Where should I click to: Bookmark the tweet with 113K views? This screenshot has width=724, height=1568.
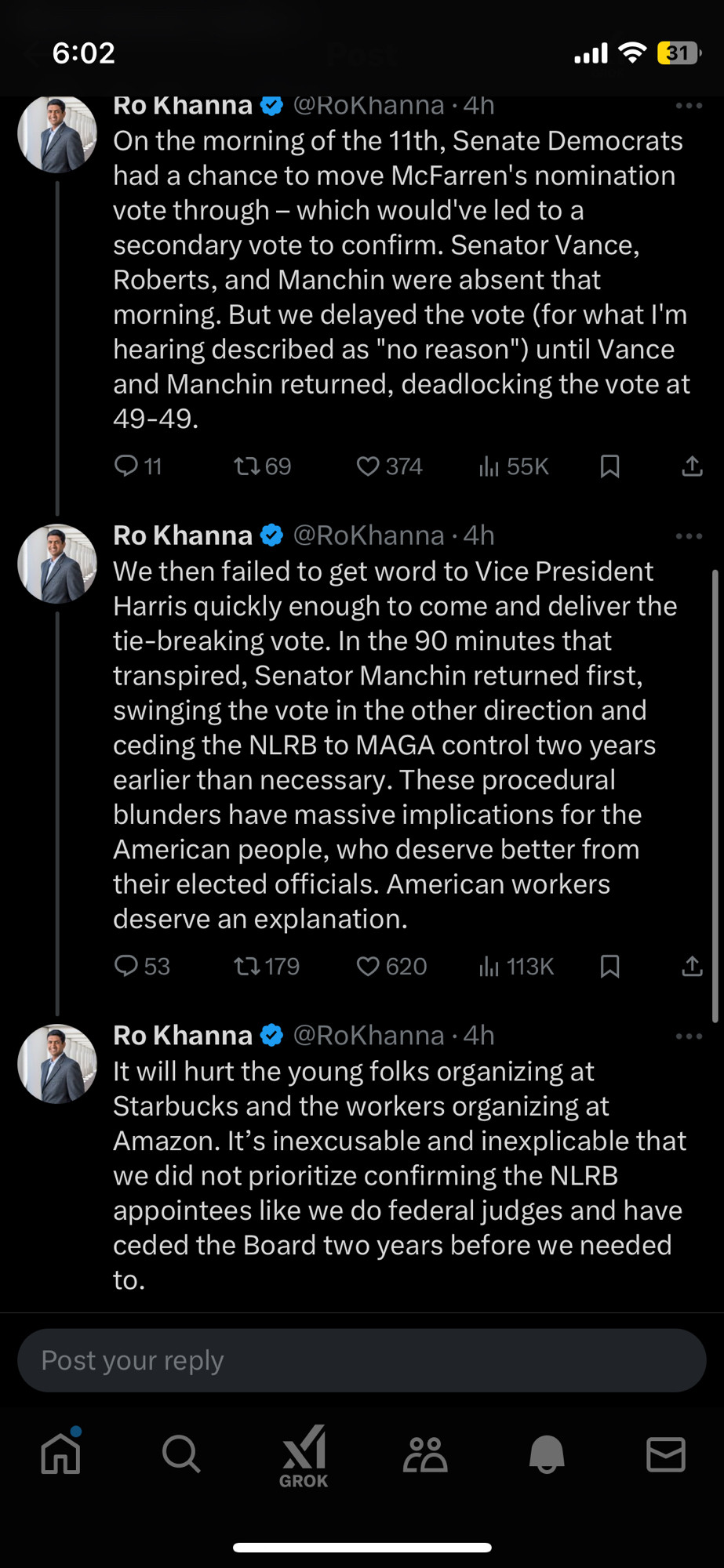pos(609,966)
